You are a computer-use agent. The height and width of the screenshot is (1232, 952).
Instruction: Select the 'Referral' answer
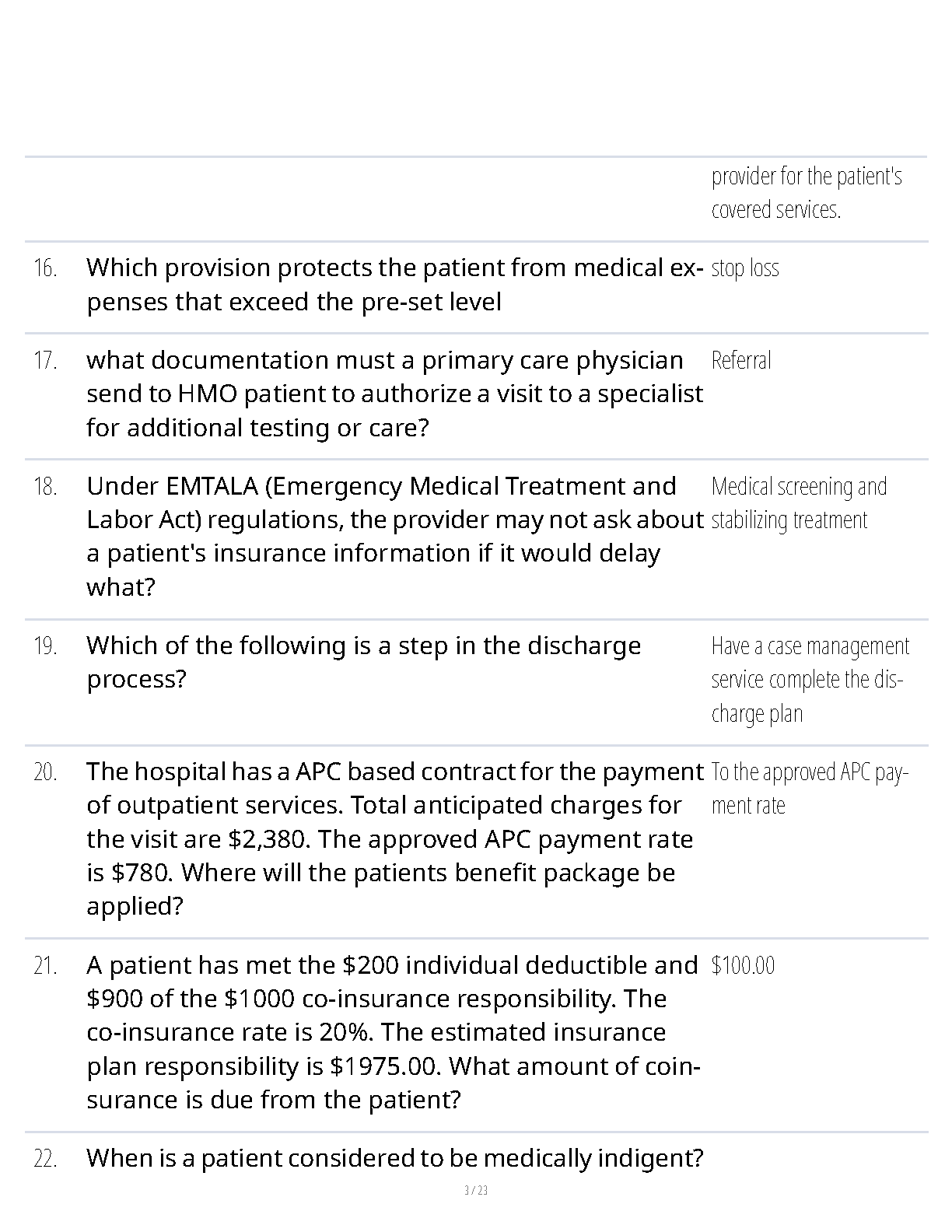pos(740,360)
